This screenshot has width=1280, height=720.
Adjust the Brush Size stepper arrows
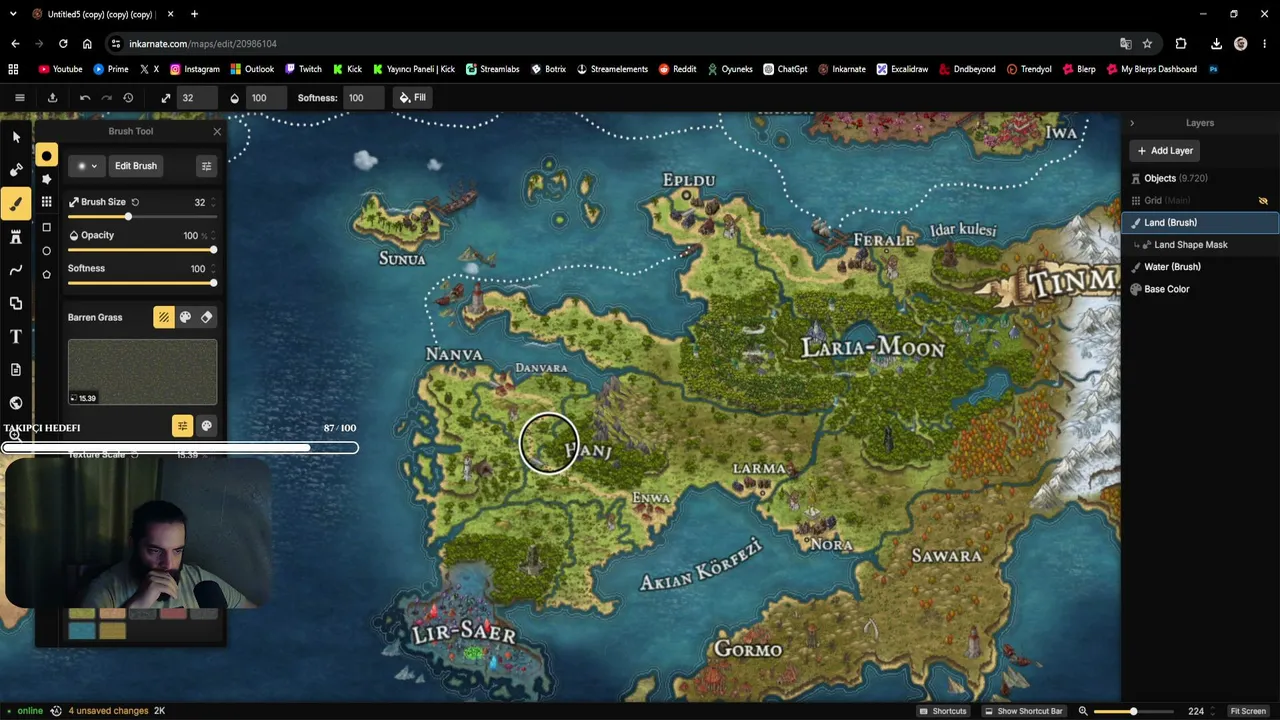(x=213, y=202)
